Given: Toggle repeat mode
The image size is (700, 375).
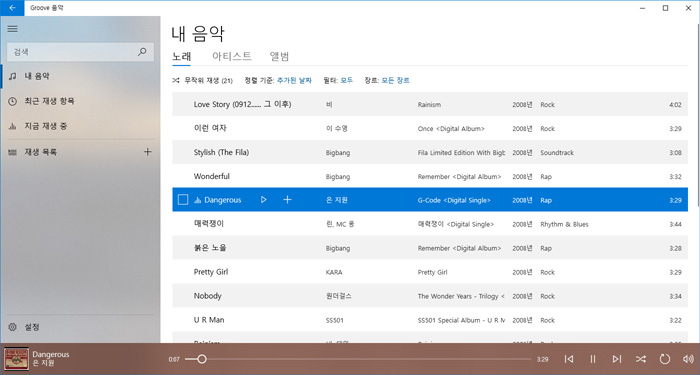Looking at the screenshot, I should click(x=665, y=359).
